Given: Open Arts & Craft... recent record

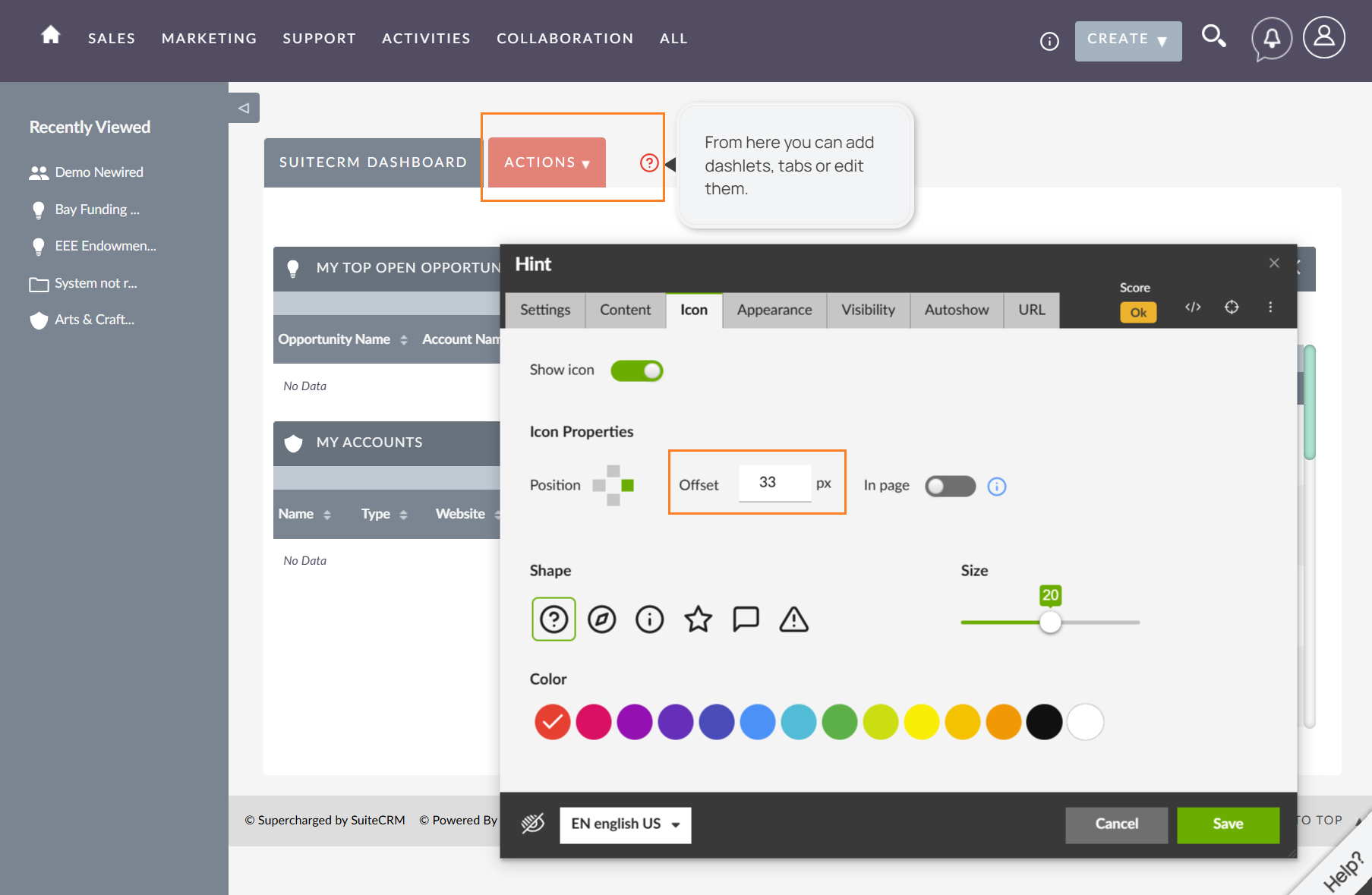Looking at the screenshot, I should click(x=81, y=320).
